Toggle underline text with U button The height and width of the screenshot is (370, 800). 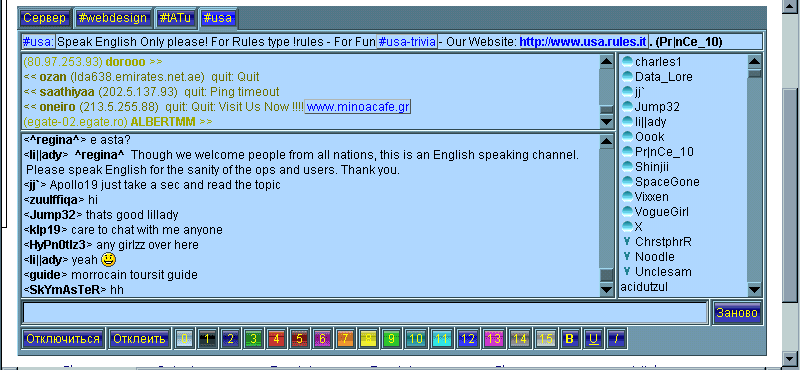pyautogui.click(x=593, y=339)
